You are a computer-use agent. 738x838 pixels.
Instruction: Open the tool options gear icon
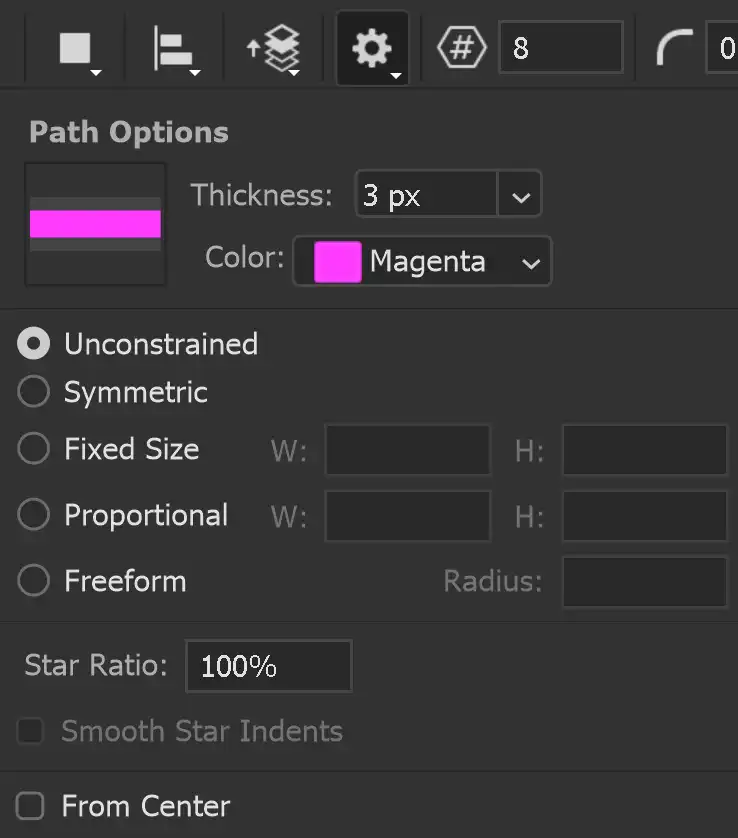tap(371, 44)
